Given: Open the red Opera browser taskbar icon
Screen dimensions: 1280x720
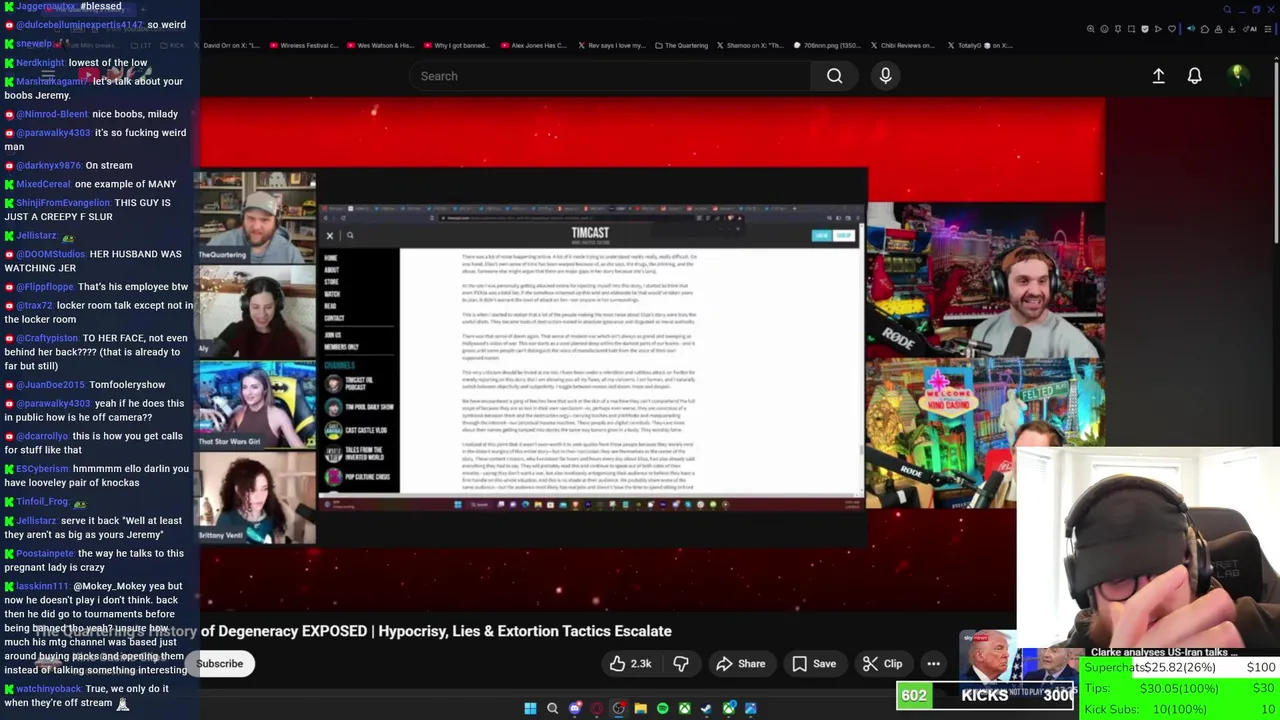Looking at the screenshot, I should tap(597, 709).
